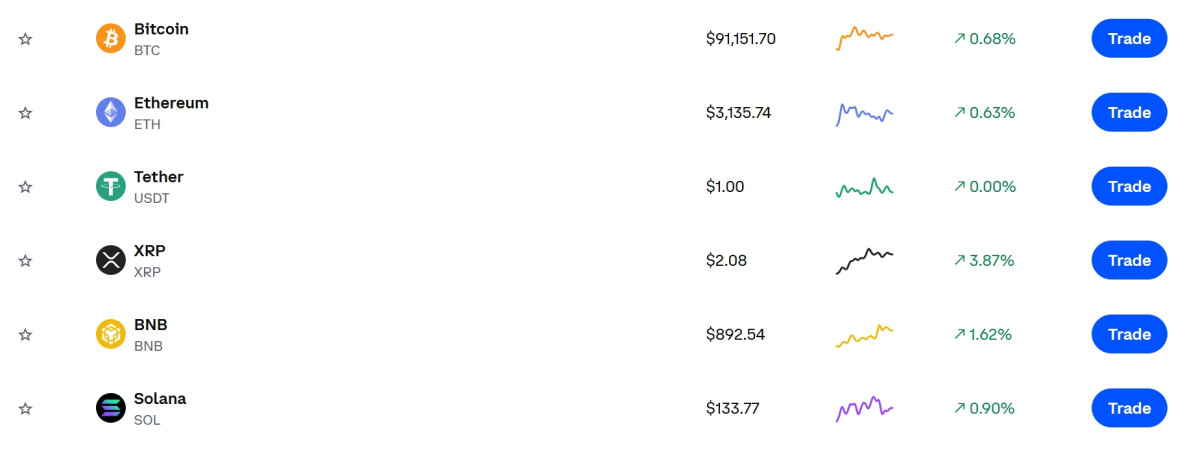Star Bitcoin to add to watchlist
This screenshot has height=452, width=1198.
pos(26,39)
